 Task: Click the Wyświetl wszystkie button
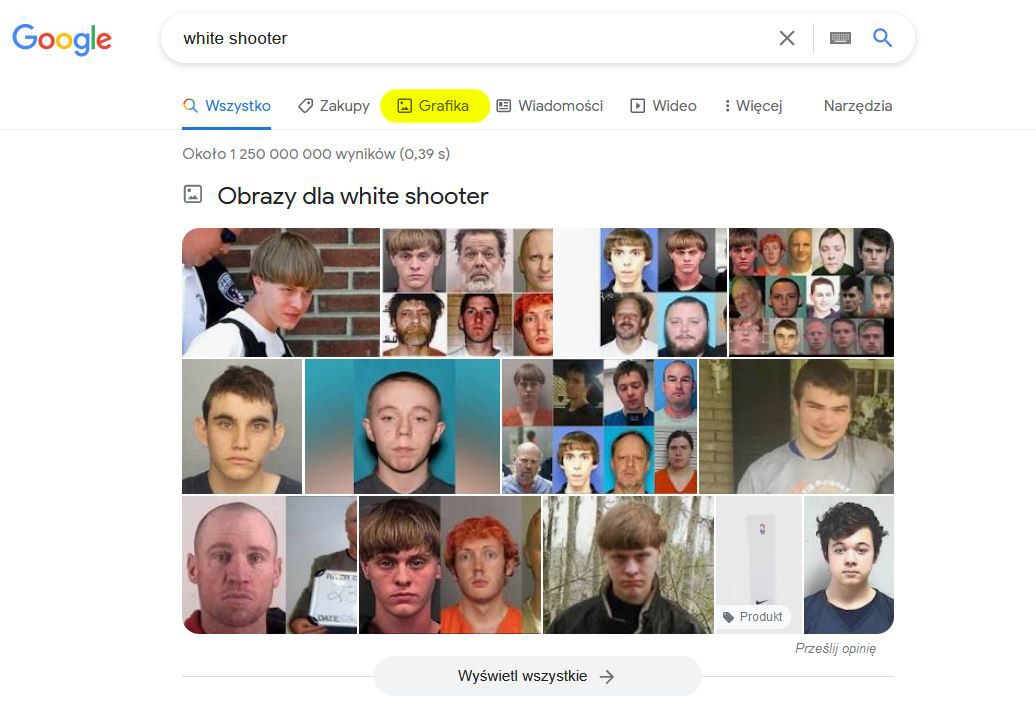coord(537,676)
